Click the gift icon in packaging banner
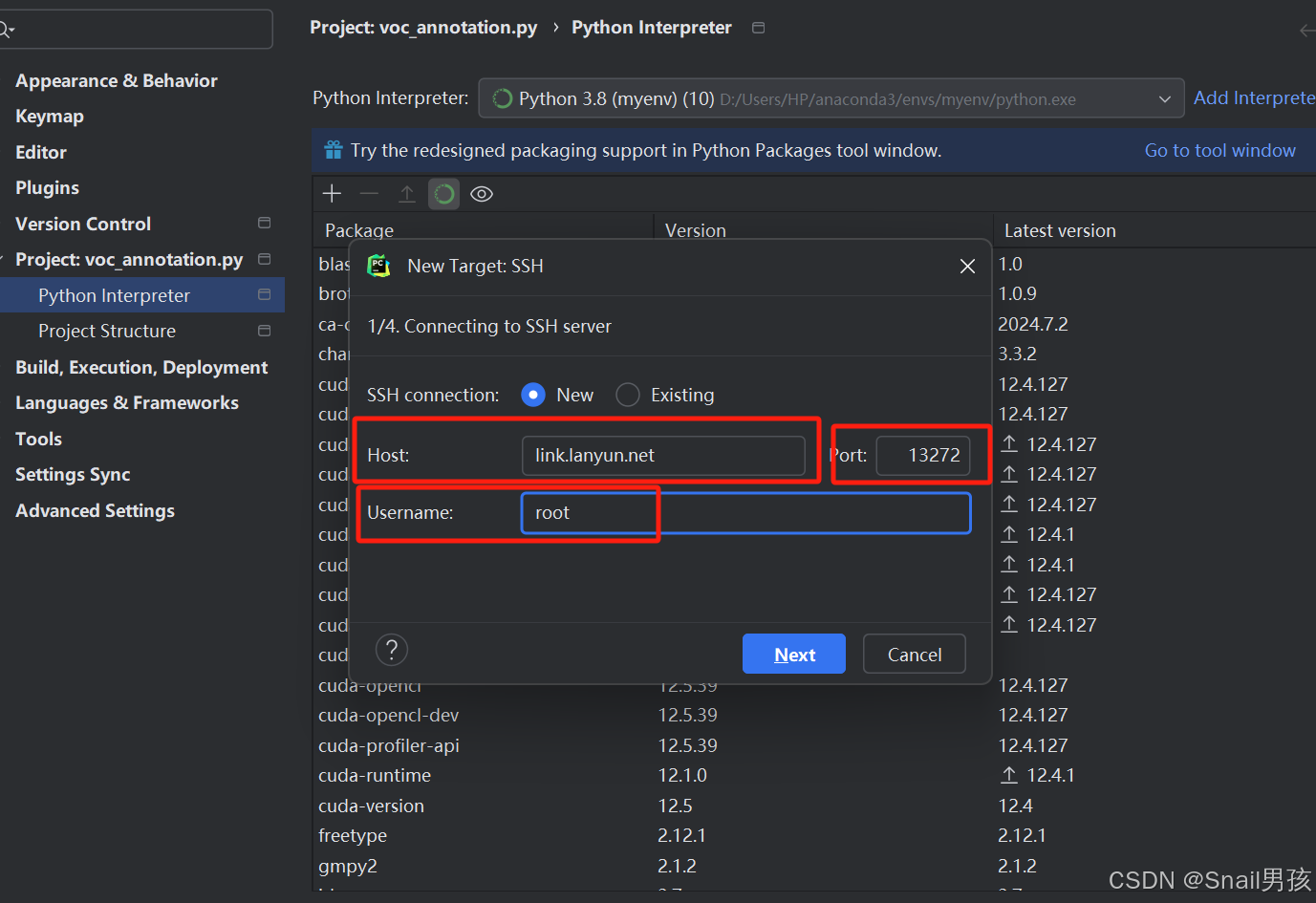The height and width of the screenshot is (903, 1316). pyautogui.click(x=333, y=150)
